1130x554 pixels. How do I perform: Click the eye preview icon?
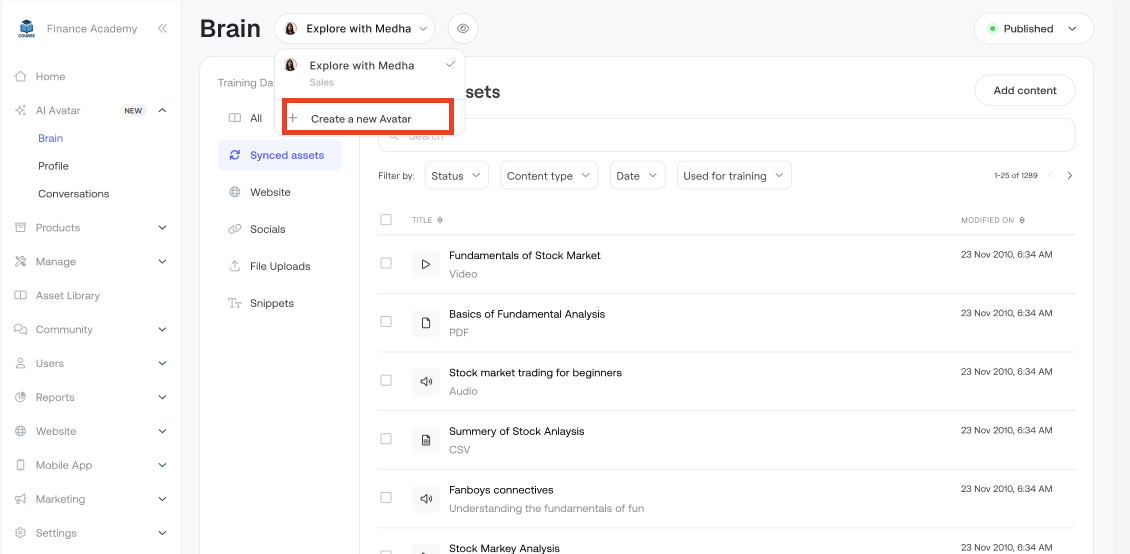click(463, 29)
